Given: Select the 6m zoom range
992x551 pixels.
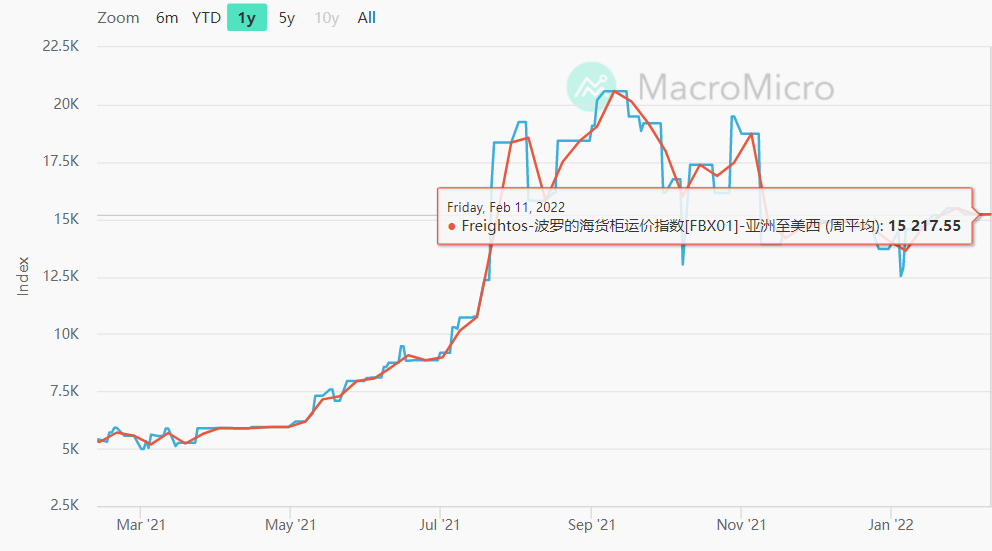Looking at the screenshot, I should [x=167, y=18].
